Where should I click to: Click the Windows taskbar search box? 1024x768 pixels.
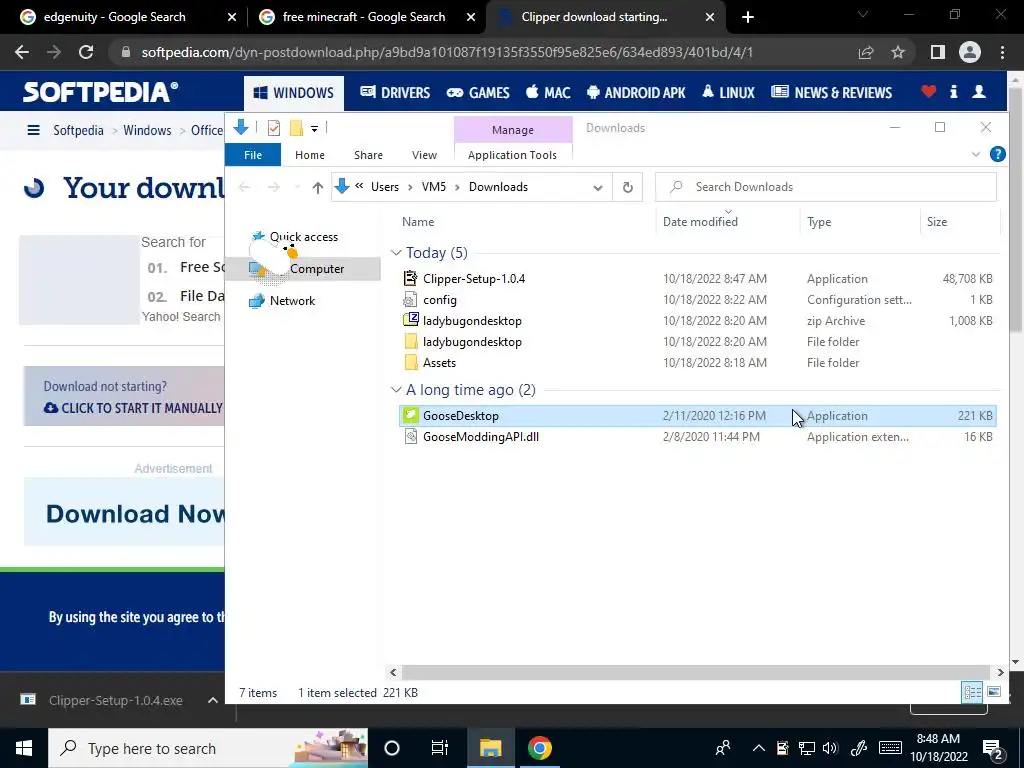pyautogui.click(x=208, y=748)
